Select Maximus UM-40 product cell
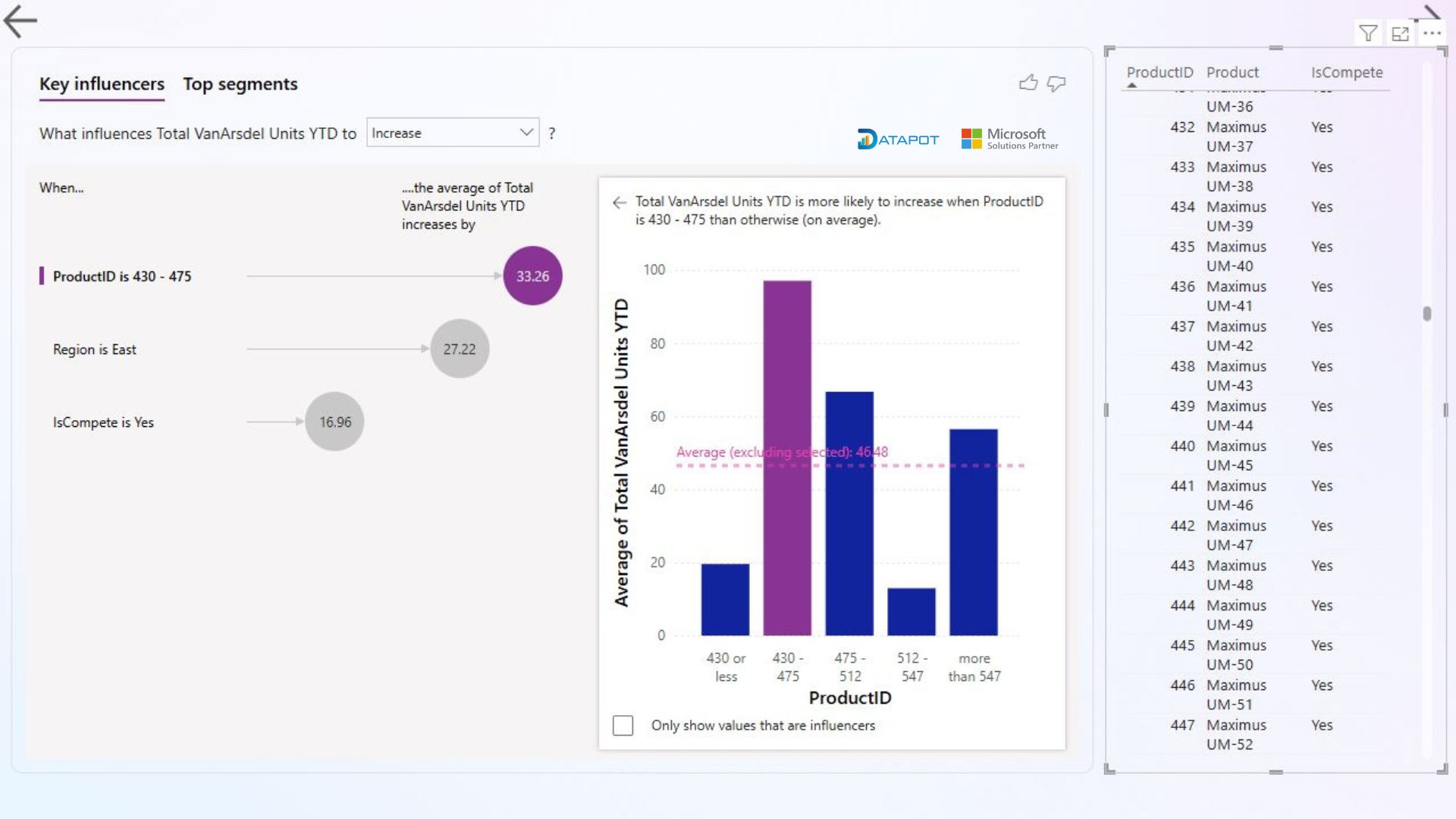The height and width of the screenshot is (819, 1456). 1236,256
